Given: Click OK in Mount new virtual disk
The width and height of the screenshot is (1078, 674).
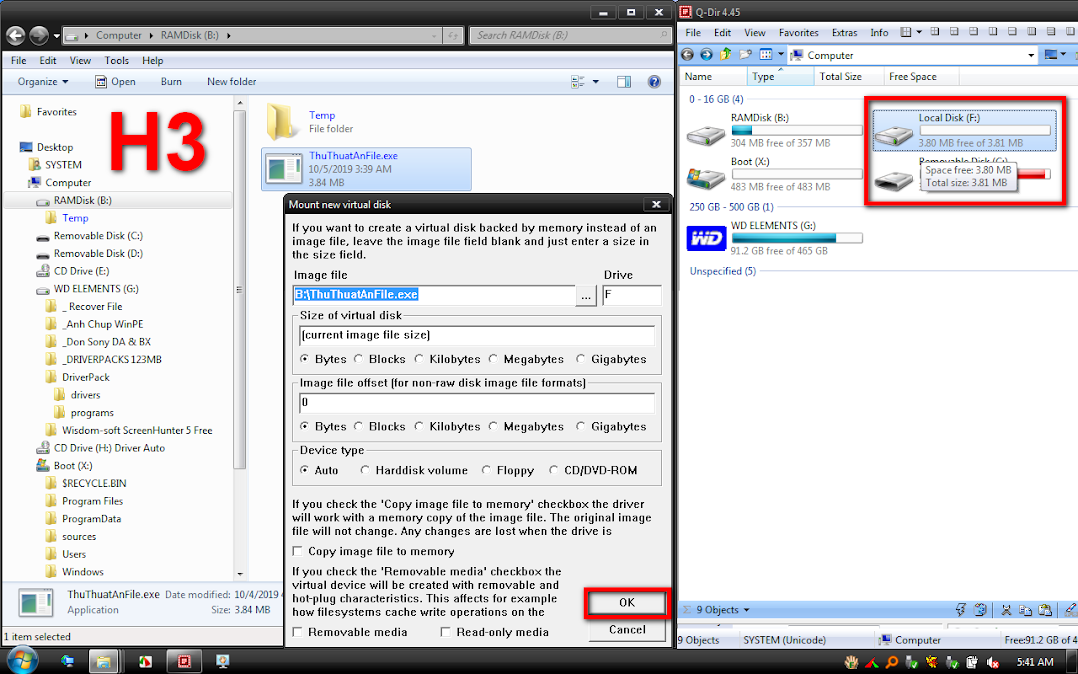Looking at the screenshot, I should point(626,602).
